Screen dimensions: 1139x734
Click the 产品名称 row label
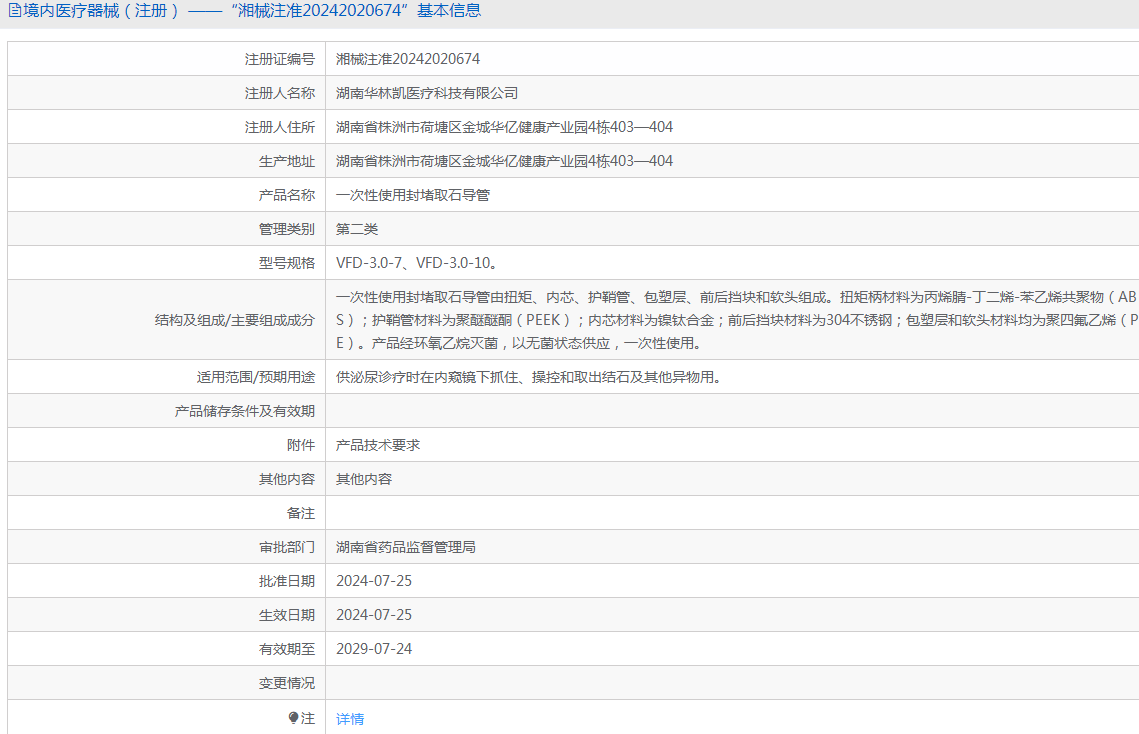coord(287,195)
